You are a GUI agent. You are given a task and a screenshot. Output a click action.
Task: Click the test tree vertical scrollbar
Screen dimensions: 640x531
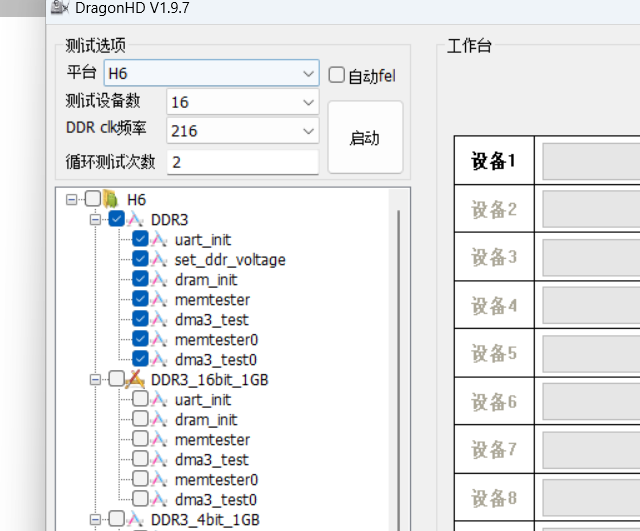click(398, 359)
